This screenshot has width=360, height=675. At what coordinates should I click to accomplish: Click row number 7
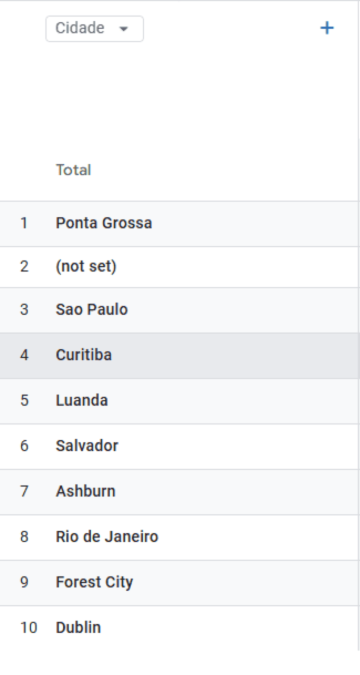point(24,491)
